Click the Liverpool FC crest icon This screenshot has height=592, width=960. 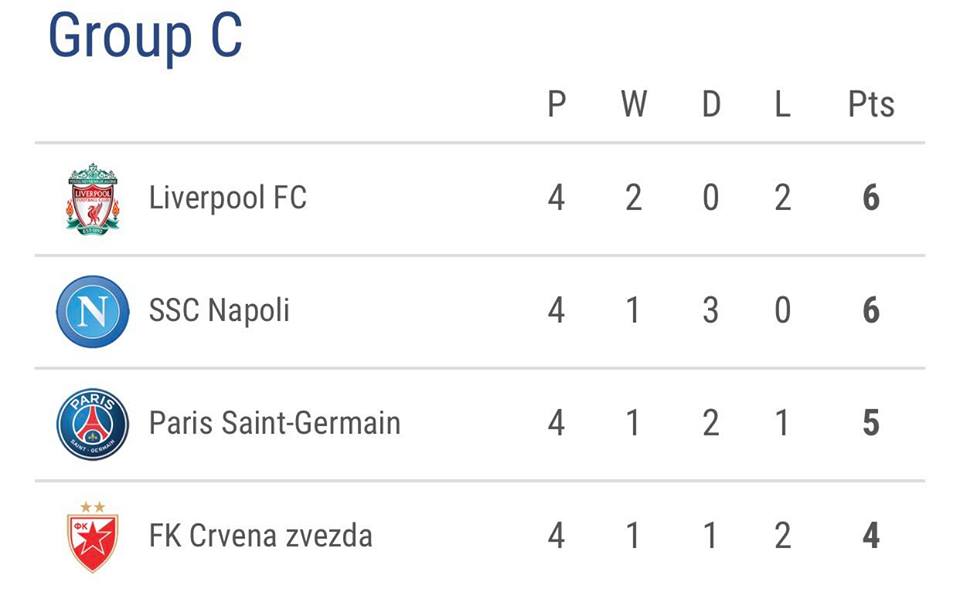click(93, 198)
